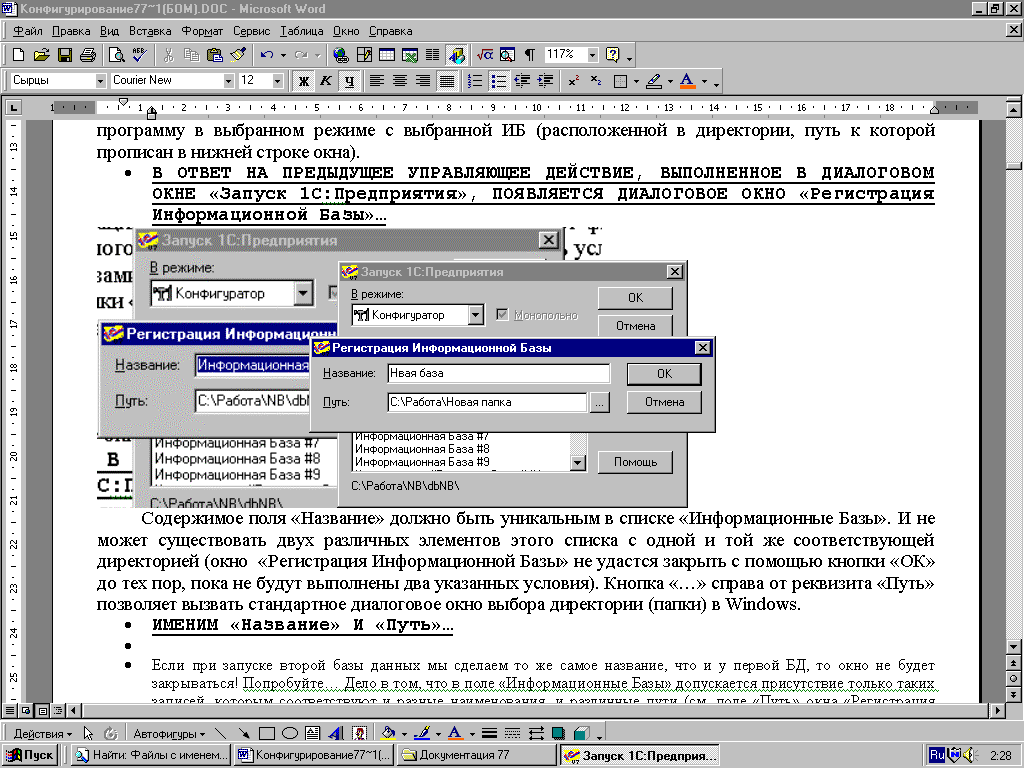
Task: Run the spelling check icon
Action: pyautogui.click(x=139, y=55)
